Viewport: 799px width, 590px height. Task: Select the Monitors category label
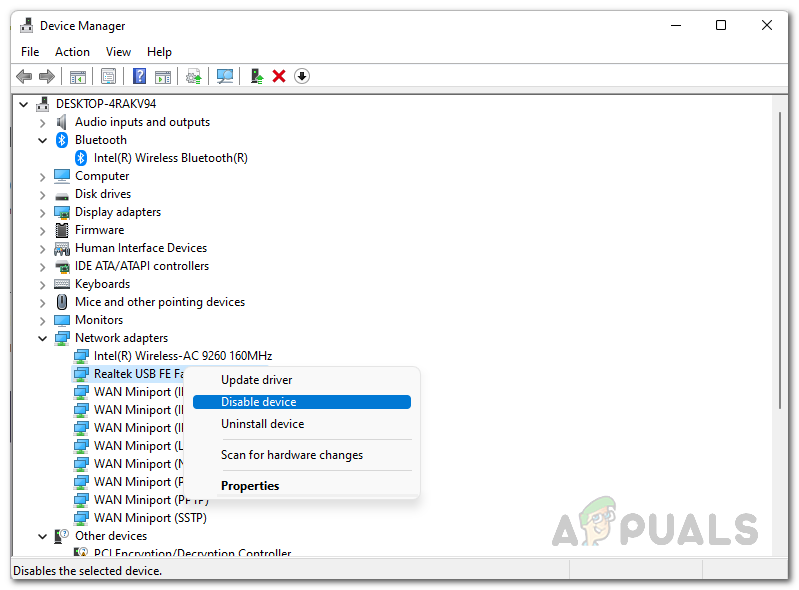[99, 320]
